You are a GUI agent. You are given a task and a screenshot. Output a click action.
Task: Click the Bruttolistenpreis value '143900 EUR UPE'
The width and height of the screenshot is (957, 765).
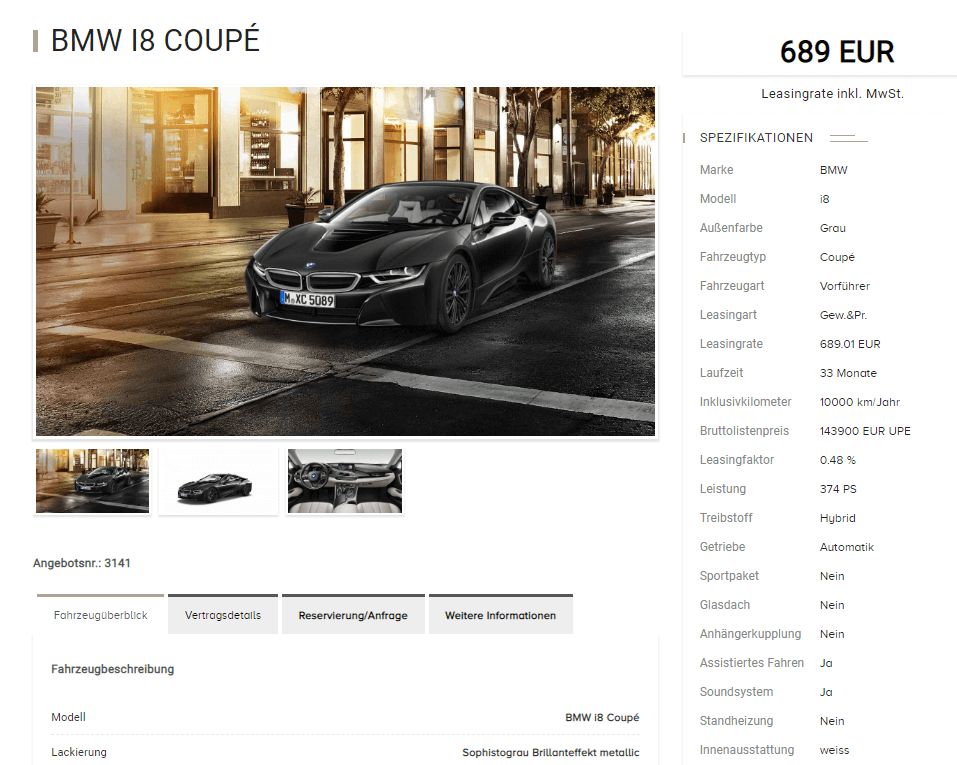(x=865, y=431)
